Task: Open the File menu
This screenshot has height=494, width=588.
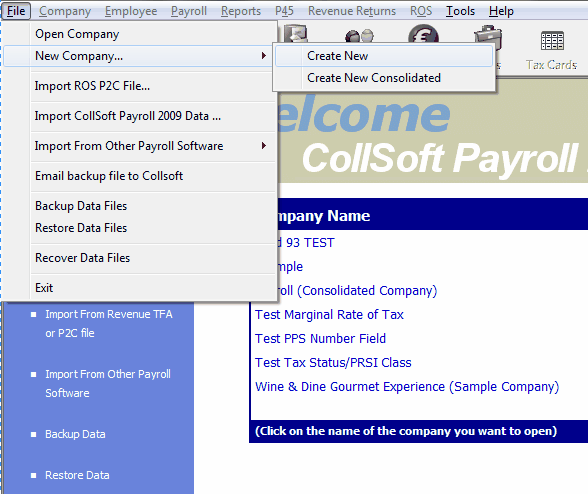Action: click(16, 11)
